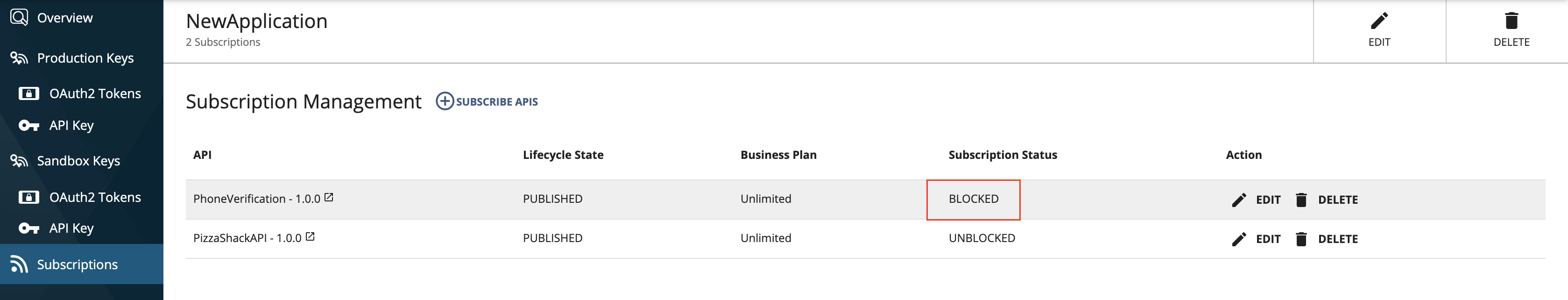
Task: Open the Overview sidebar item
Action: click(64, 18)
